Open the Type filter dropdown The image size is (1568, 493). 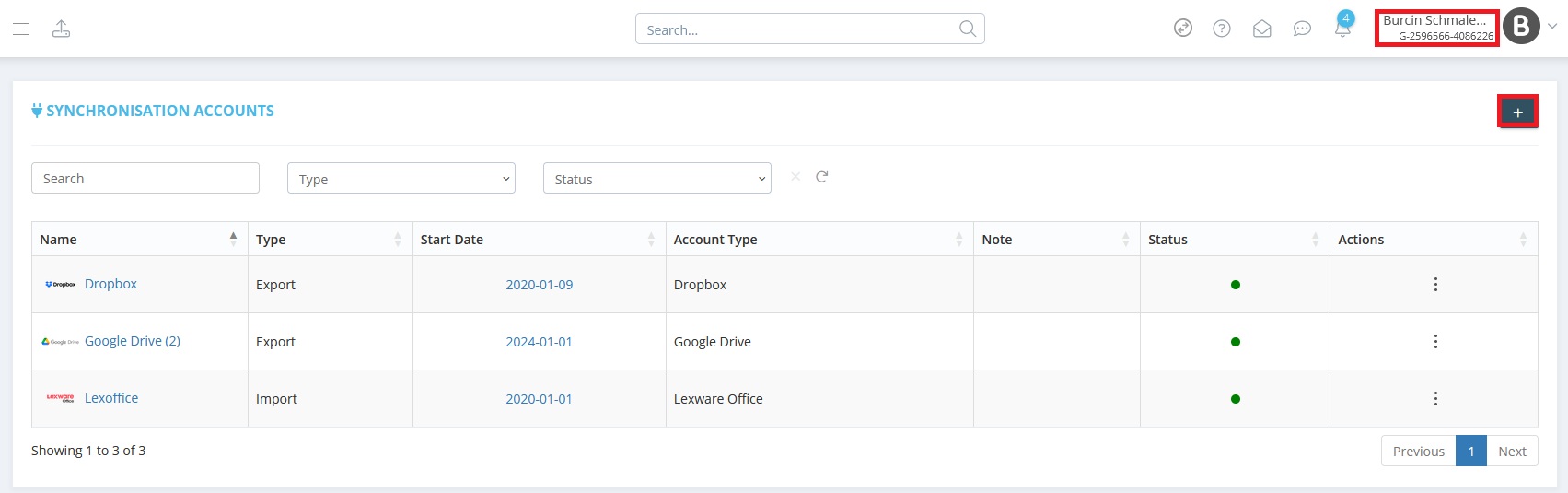pos(401,179)
